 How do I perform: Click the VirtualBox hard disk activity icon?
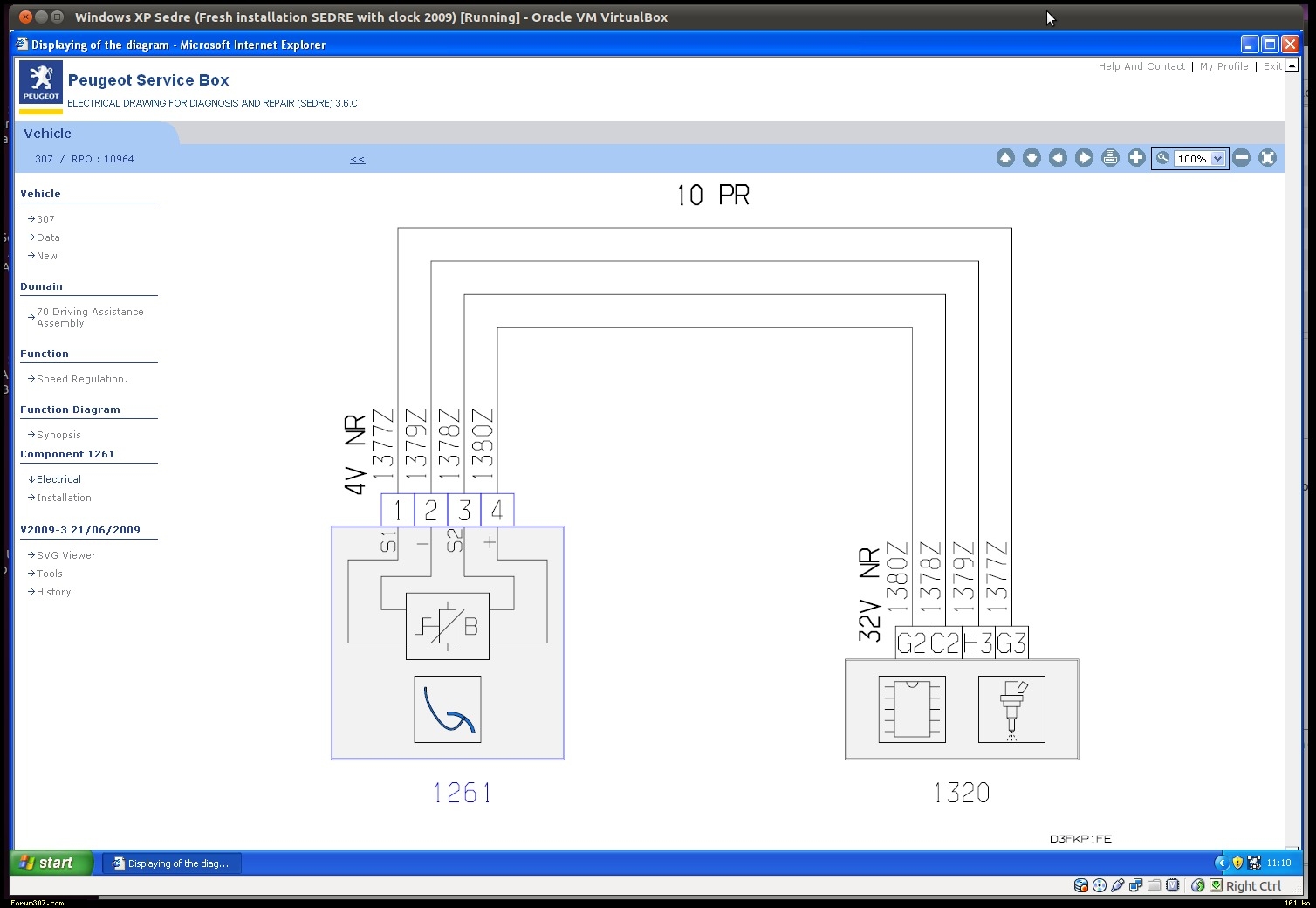click(x=1081, y=885)
